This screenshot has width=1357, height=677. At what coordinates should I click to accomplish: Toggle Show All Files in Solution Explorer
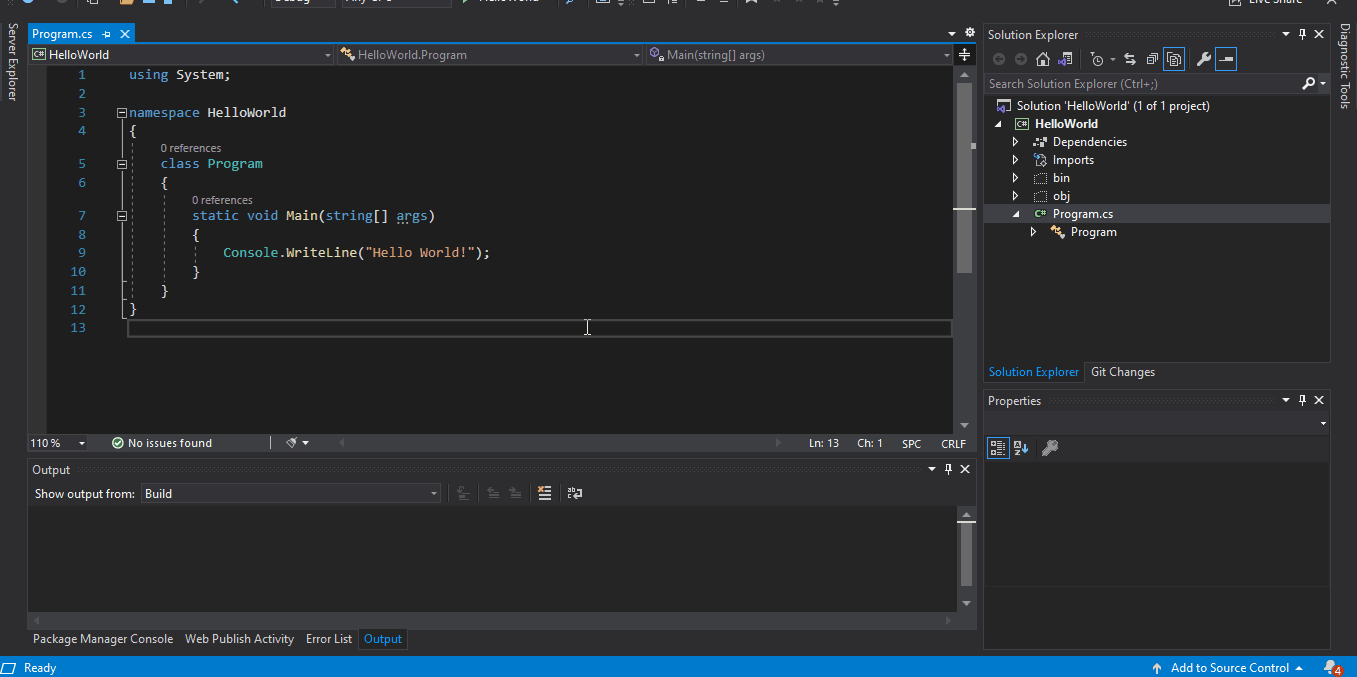click(1174, 59)
